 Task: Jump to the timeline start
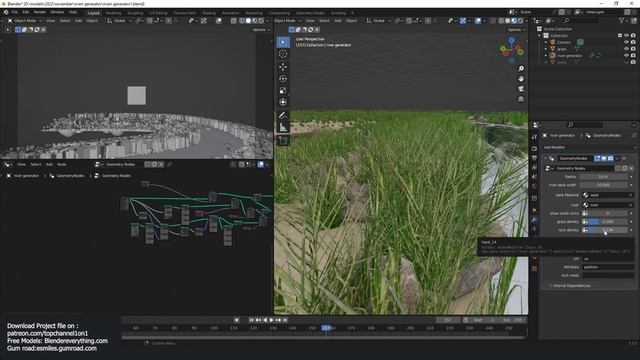(x=251, y=320)
